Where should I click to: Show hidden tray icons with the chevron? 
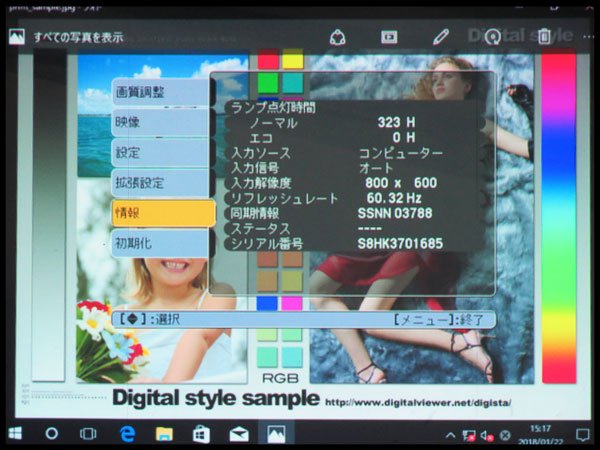click(450, 435)
